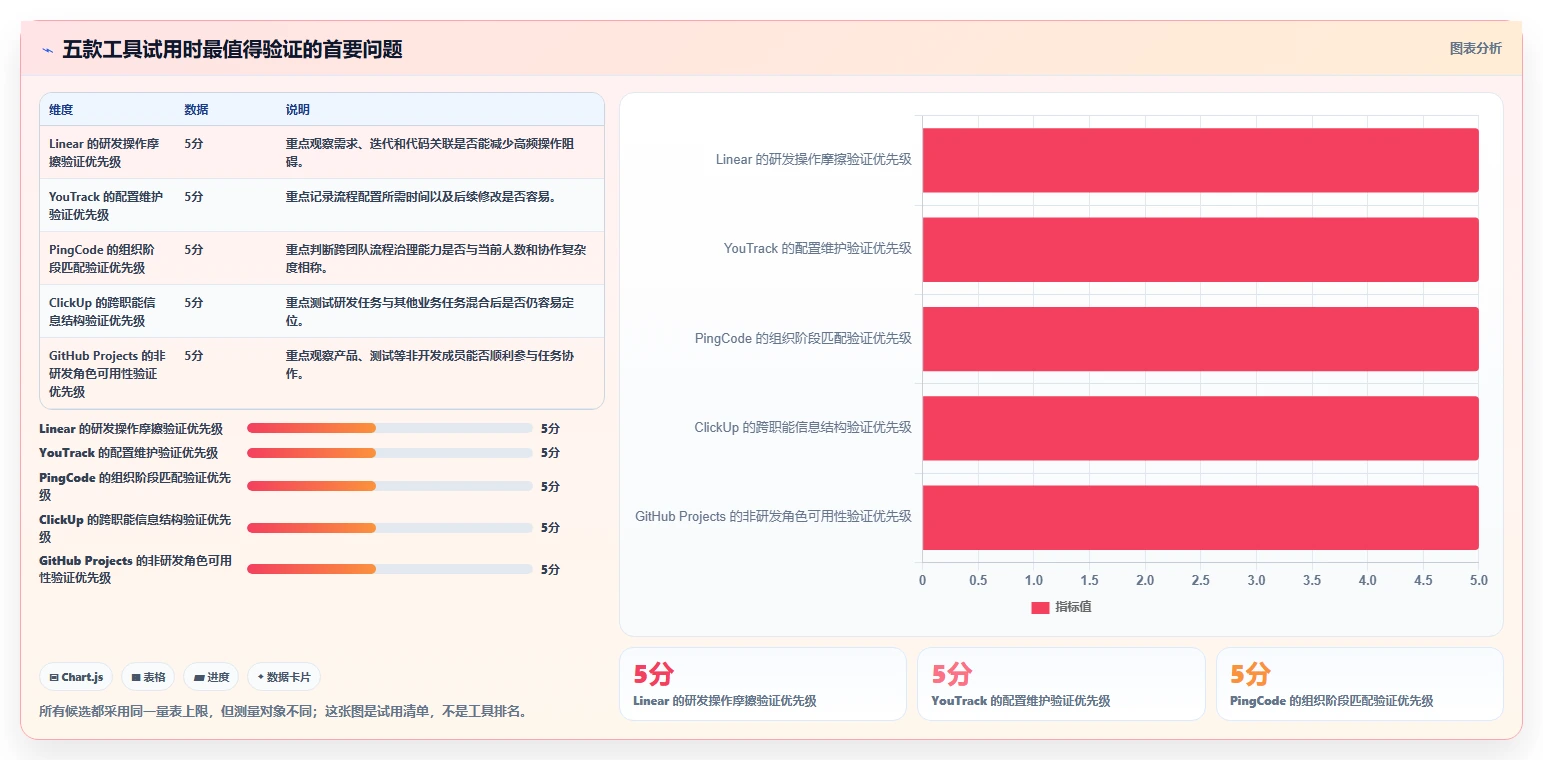Select table cell 'YouTrack 的配置维护验证优先级'
Image resolution: width=1543 pixels, height=760 pixels.
(x=106, y=205)
